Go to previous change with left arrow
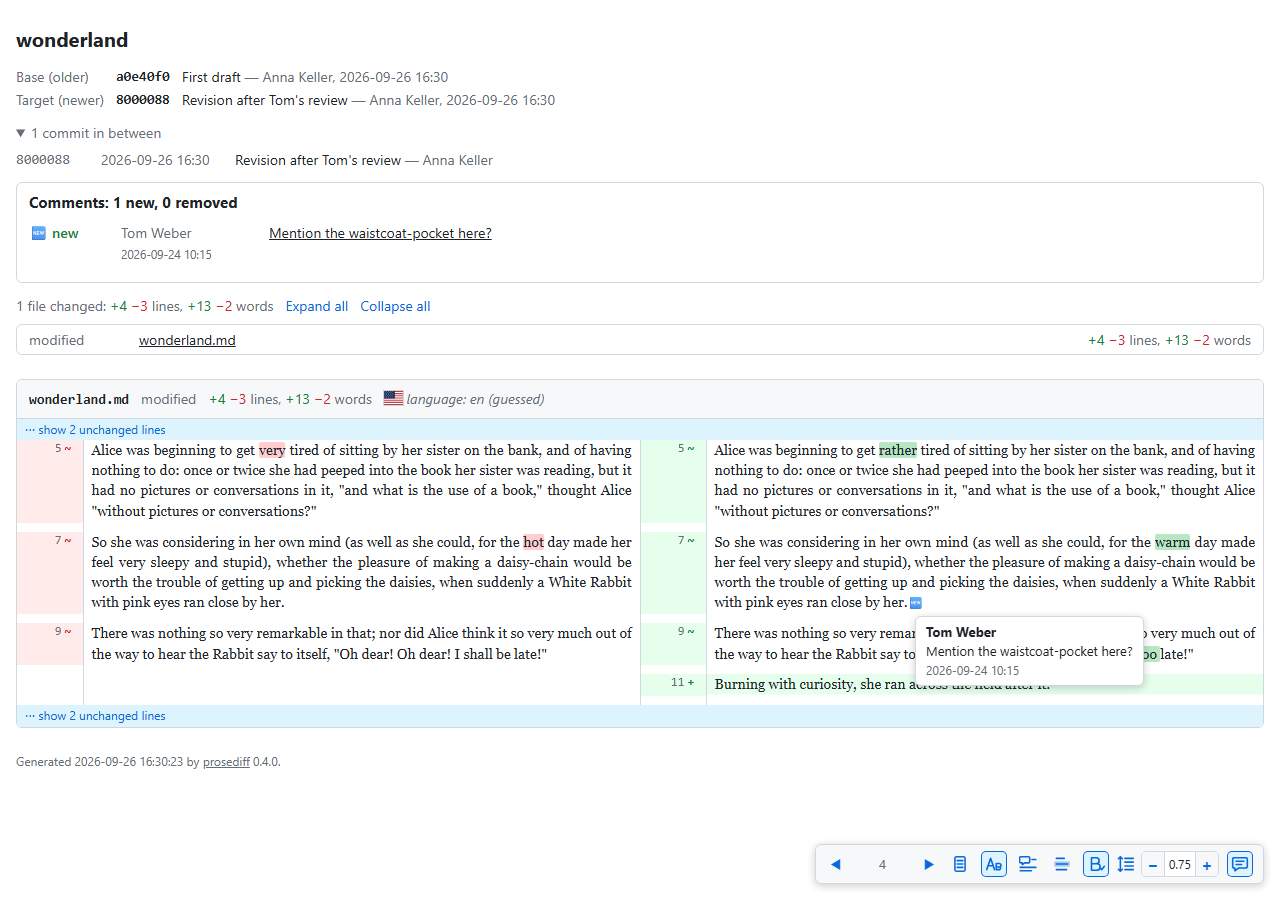1280x900 pixels. click(x=836, y=864)
